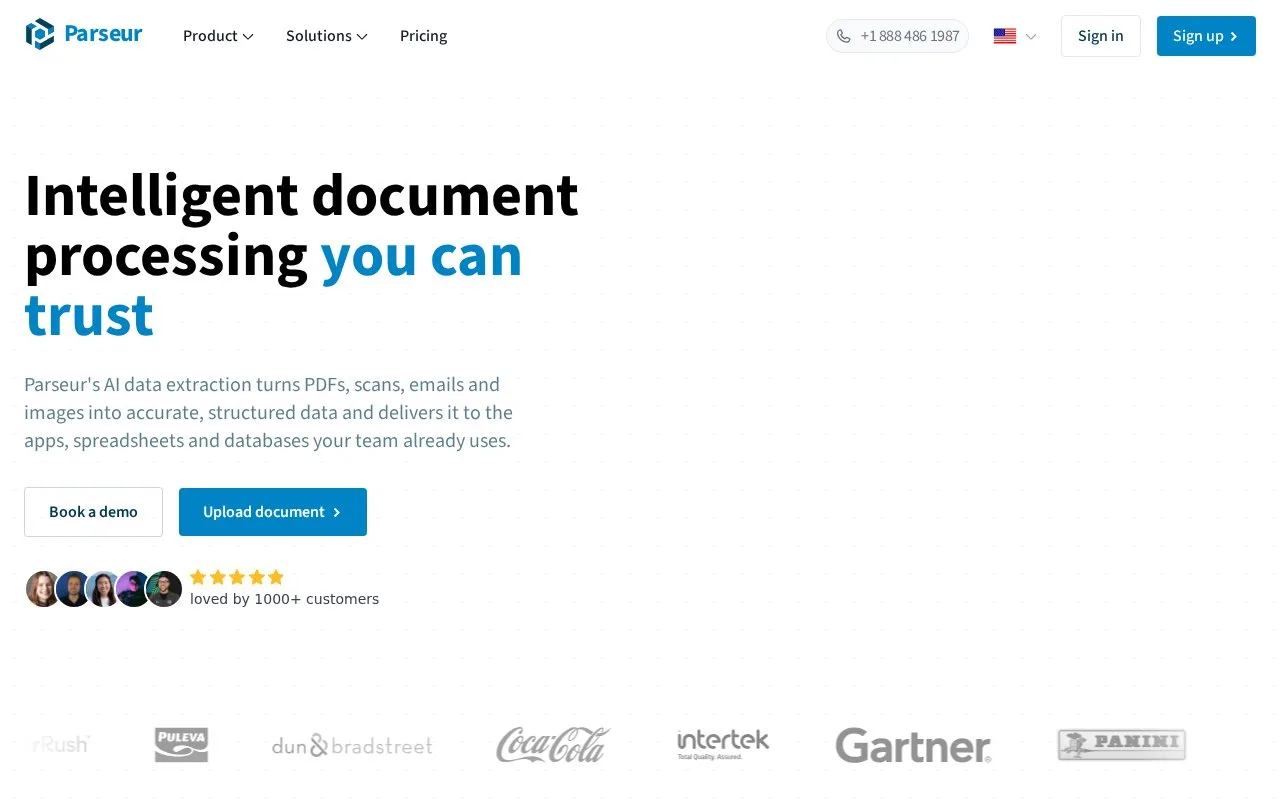This screenshot has height=800, width=1280.
Task: Call the +1 888 486 1987 number link
Action: tap(897, 36)
